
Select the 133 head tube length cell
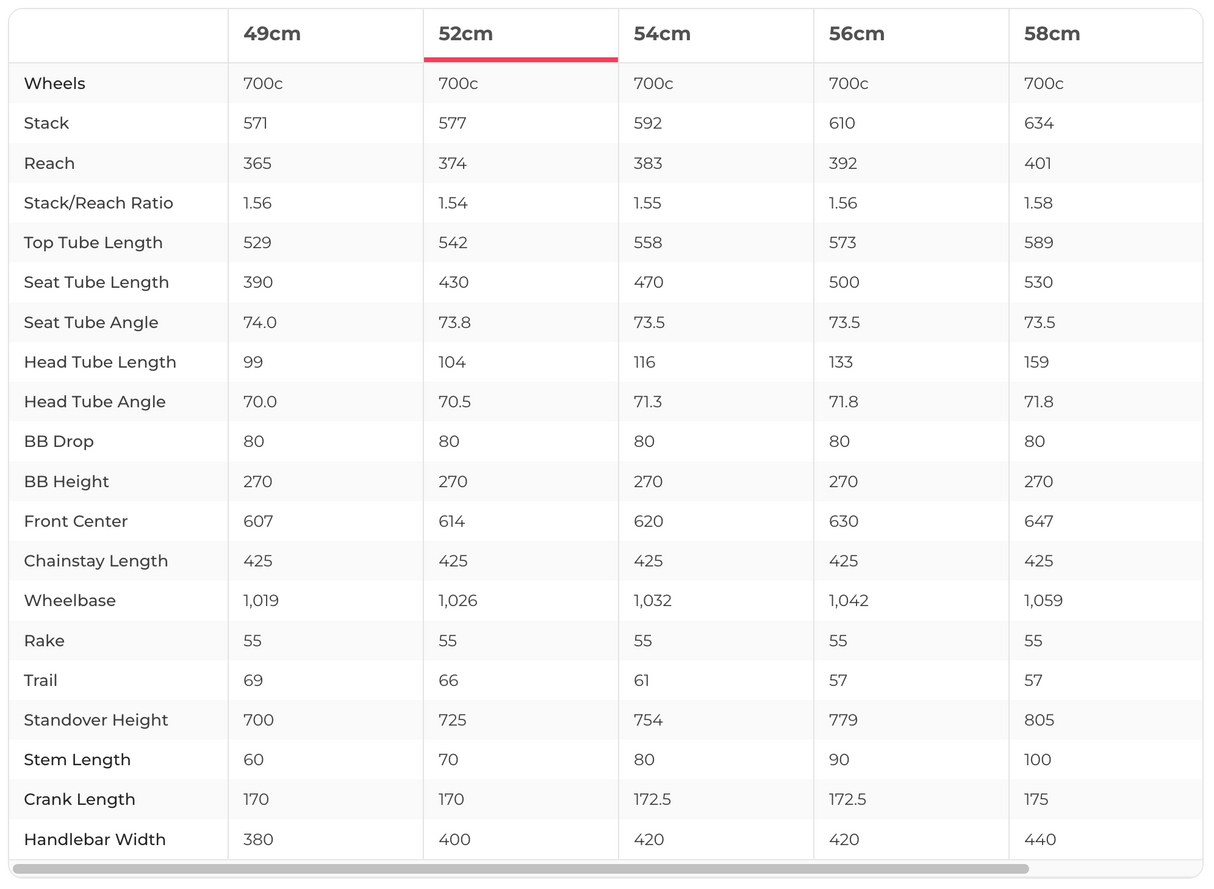tap(843, 362)
